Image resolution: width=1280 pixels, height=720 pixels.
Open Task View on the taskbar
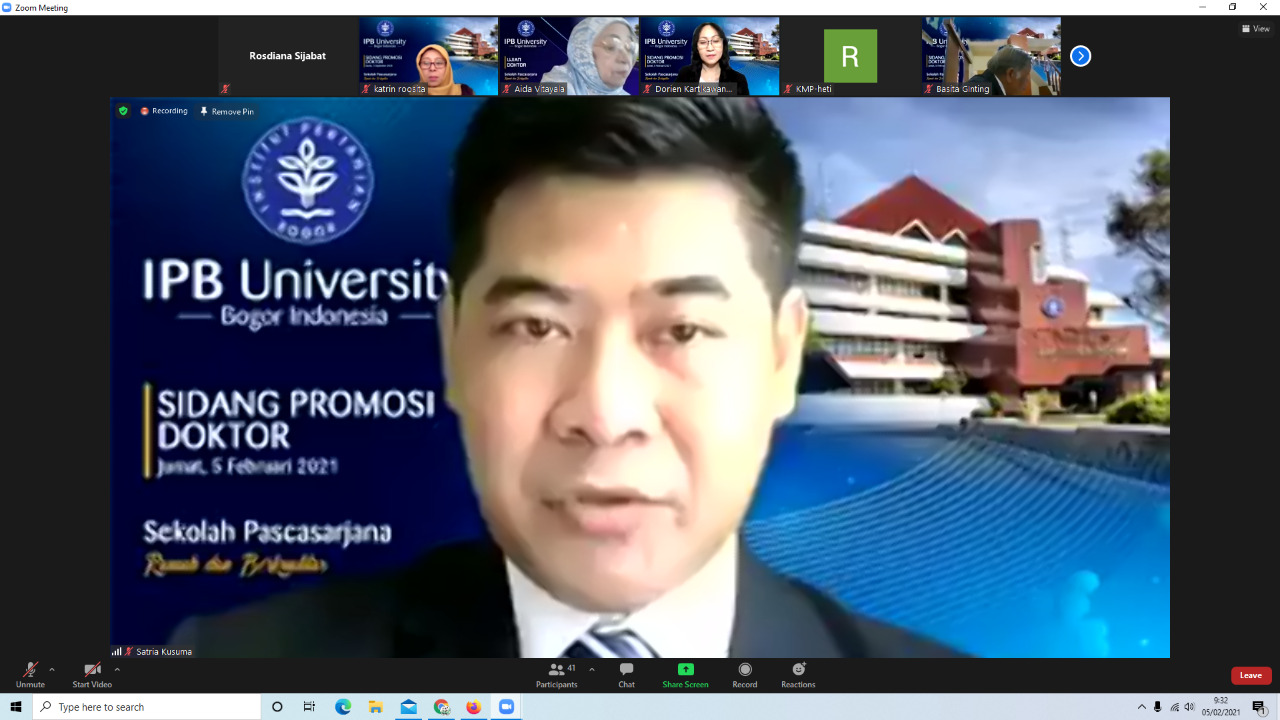click(x=309, y=707)
